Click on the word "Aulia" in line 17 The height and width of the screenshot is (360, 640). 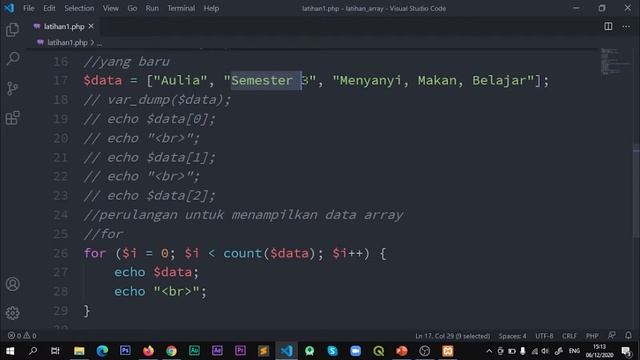click(180, 80)
